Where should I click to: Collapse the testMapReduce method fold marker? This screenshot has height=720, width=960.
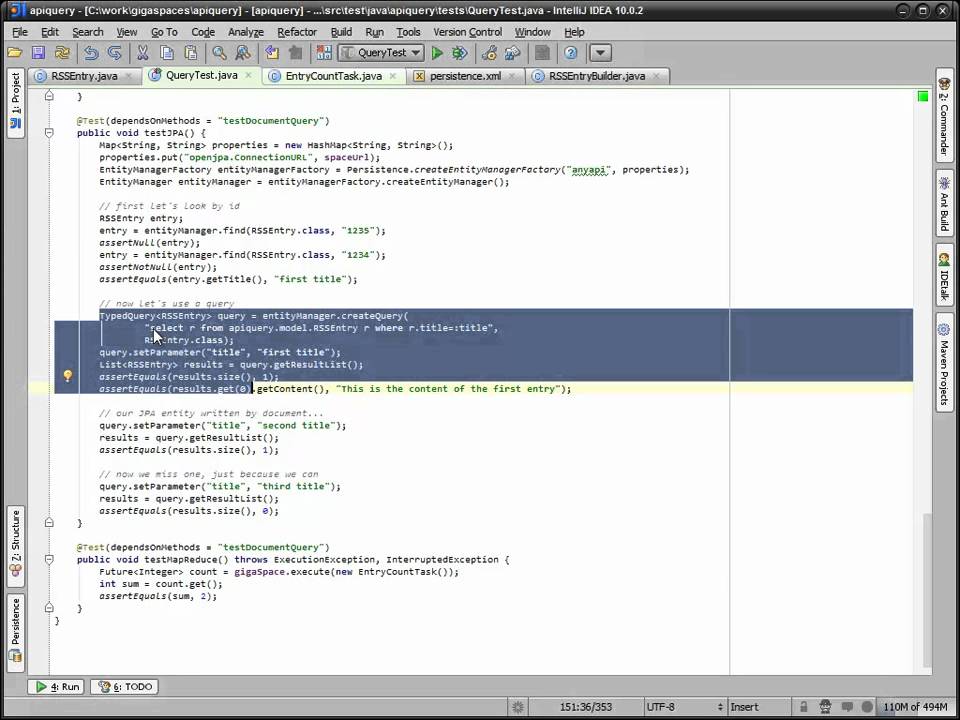49,560
